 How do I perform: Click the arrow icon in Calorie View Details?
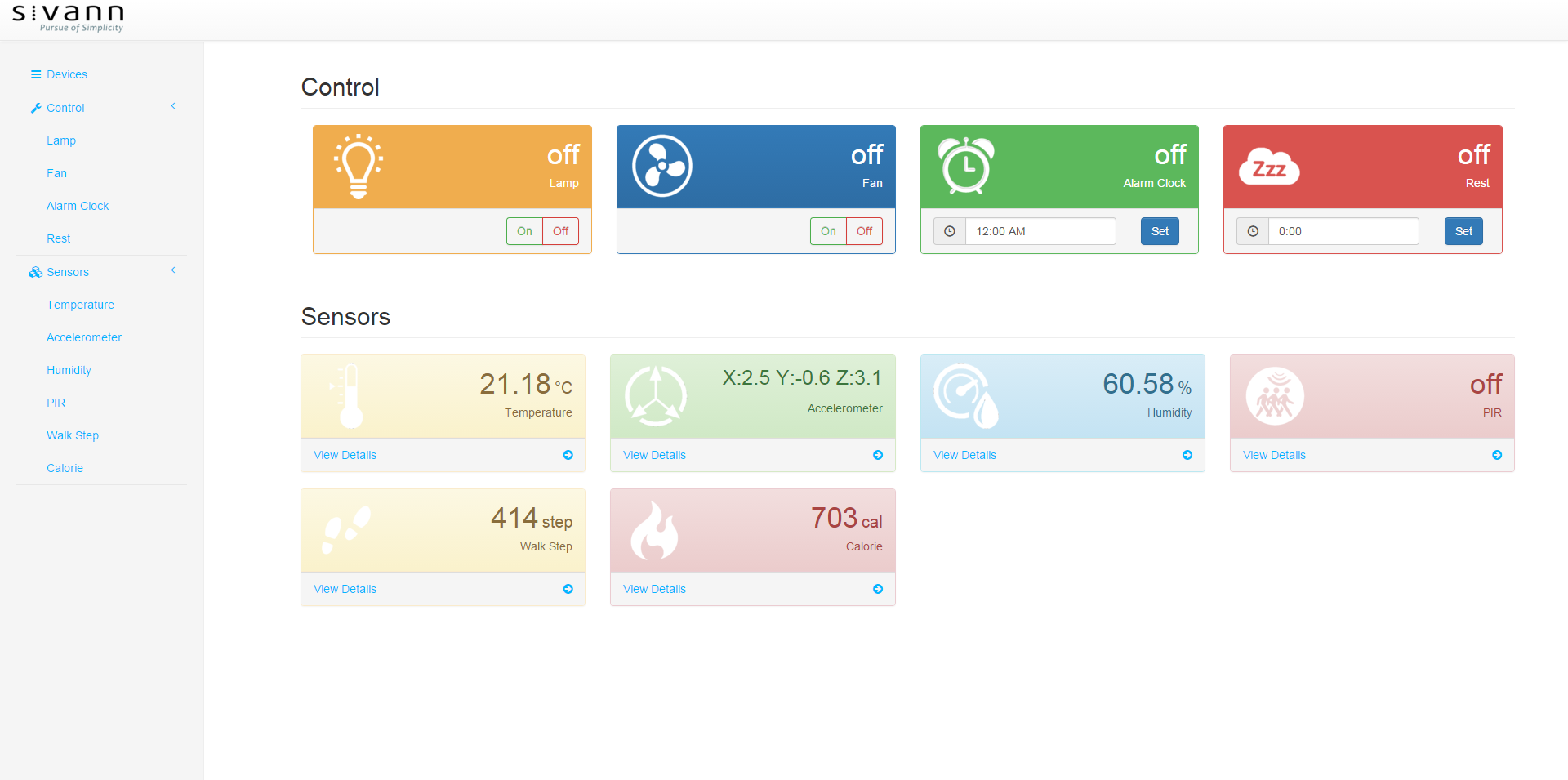pyautogui.click(x=878, y=589)
